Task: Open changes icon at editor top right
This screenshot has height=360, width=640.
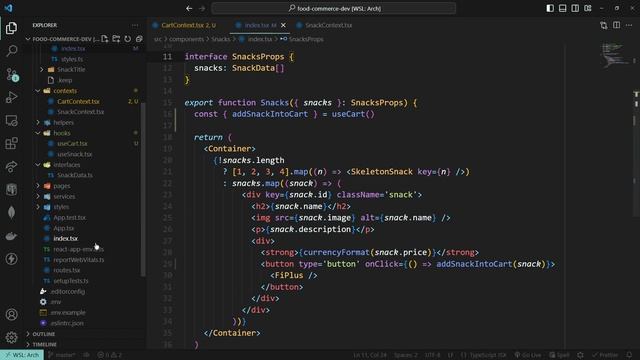Action: [x=604, y=25]
